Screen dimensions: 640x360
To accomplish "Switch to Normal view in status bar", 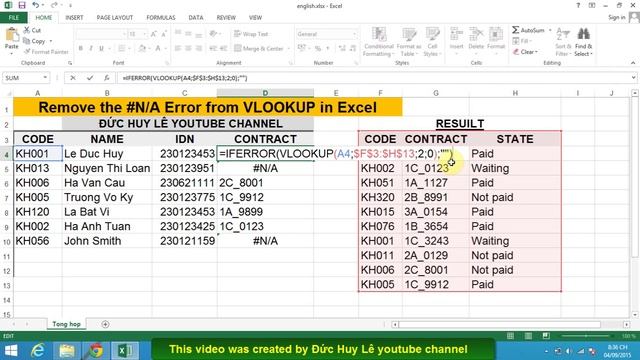I will (510, 336).
